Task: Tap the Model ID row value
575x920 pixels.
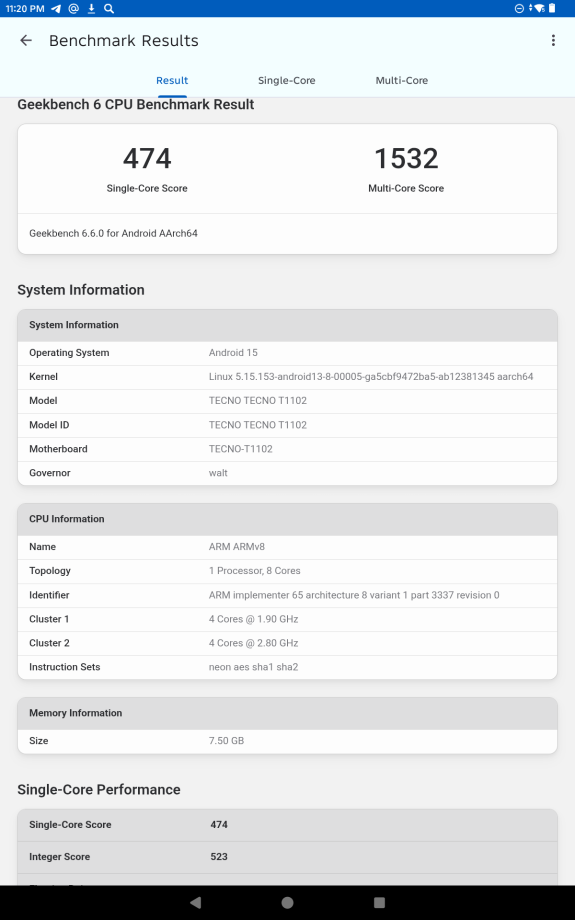Action: click(258, 425)
